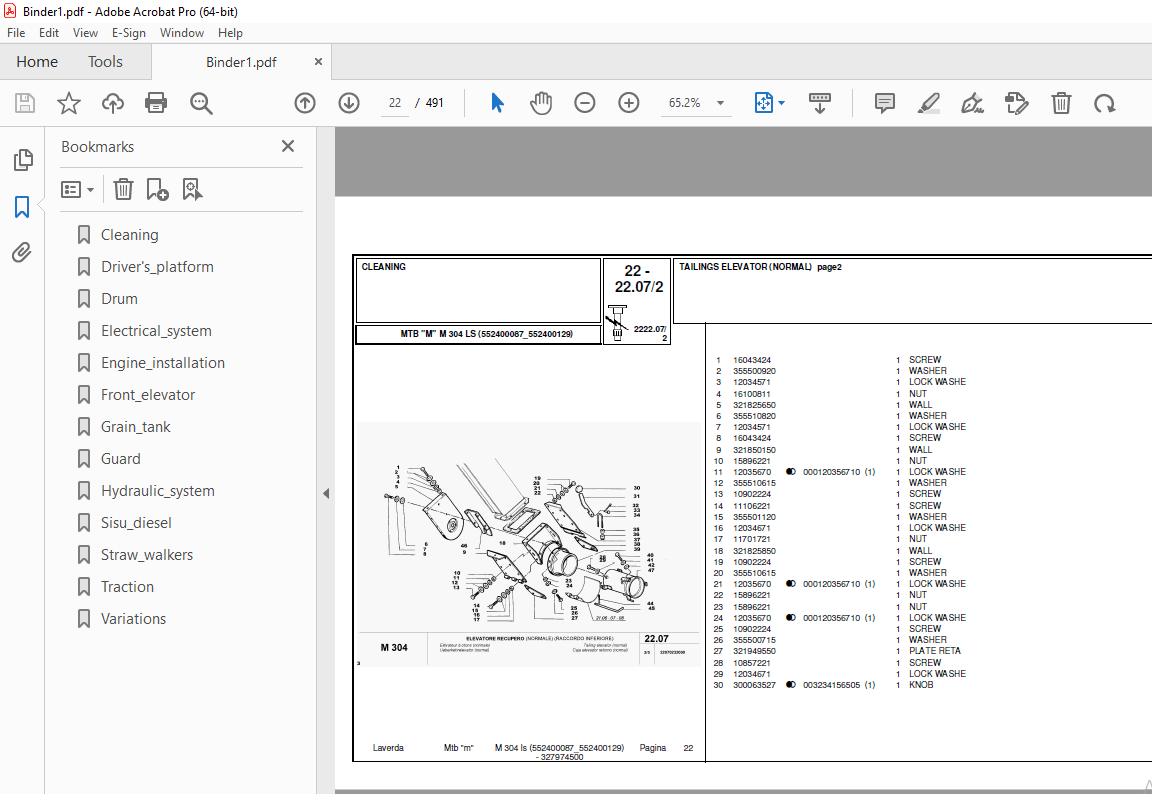Switch to the Tools tab
1152x794 pixels.
105,62
